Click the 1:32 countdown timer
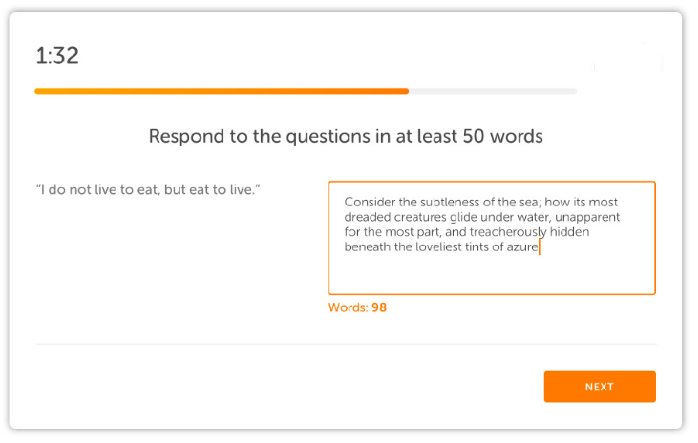Screen dimensions: 698x443 pos(57,56)
